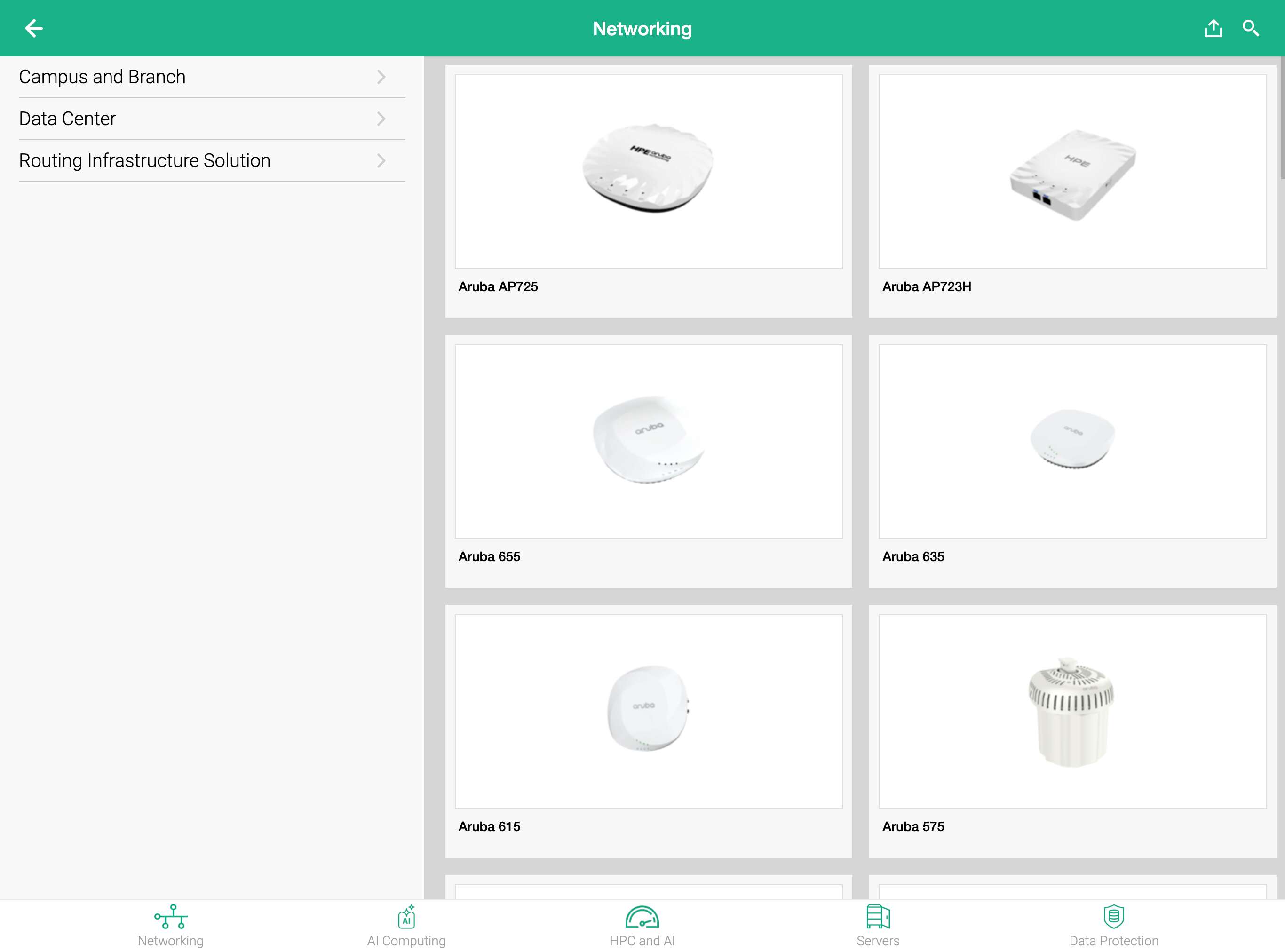Image resolution: width=1285 pixels, height=952 pixels.
Task: Switch to the HPC and AI tab label
Action: point(642,940)
